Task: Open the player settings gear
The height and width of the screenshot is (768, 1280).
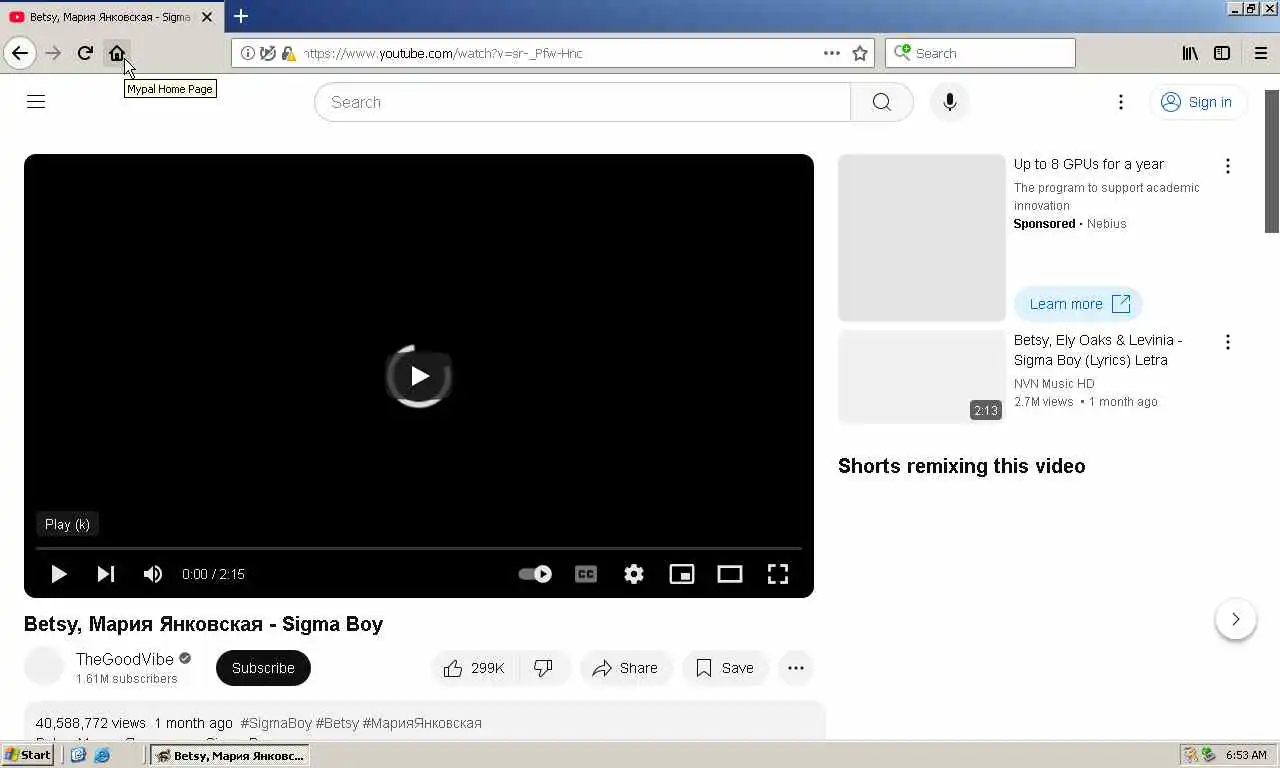Action: pyautogui.click(x=634, y=574)
